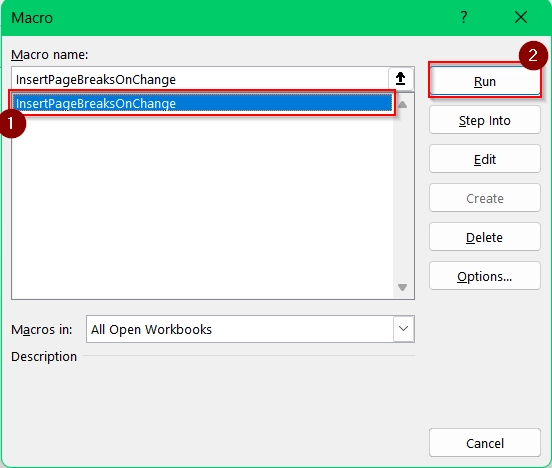Click inside the Macro name text field
Image resolution: width=552 pixels, height=468 pixels.
[200, 79]
